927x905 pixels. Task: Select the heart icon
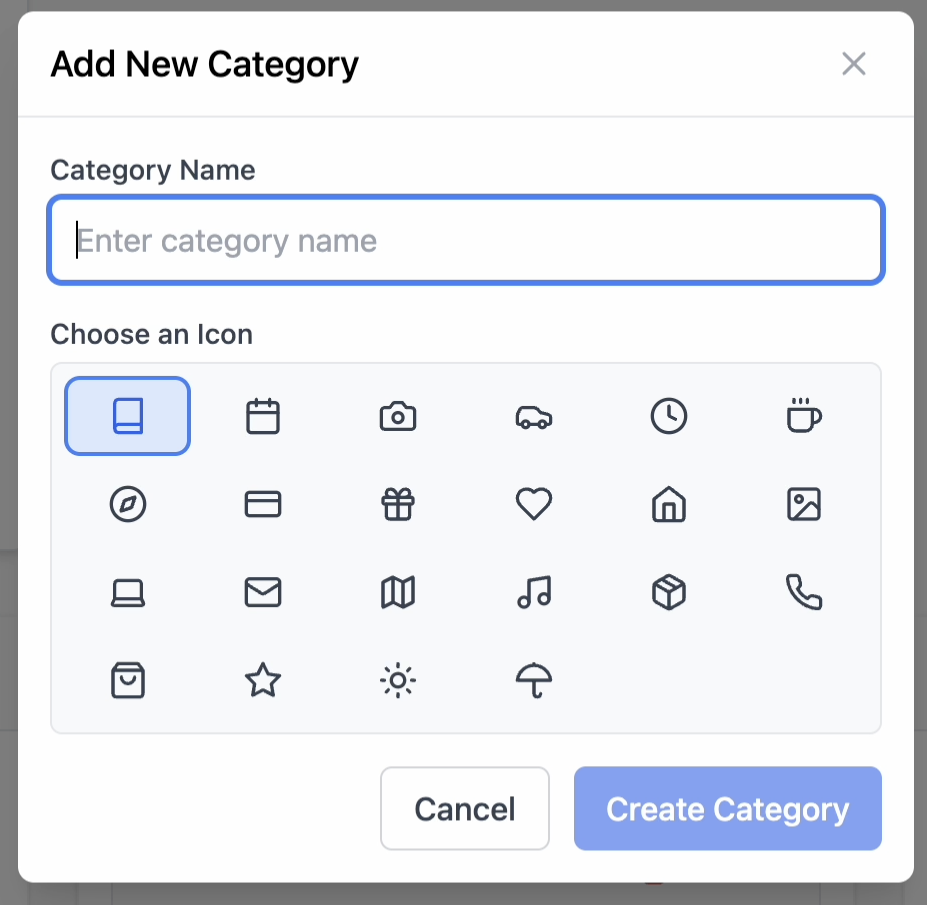coord(534,504)
